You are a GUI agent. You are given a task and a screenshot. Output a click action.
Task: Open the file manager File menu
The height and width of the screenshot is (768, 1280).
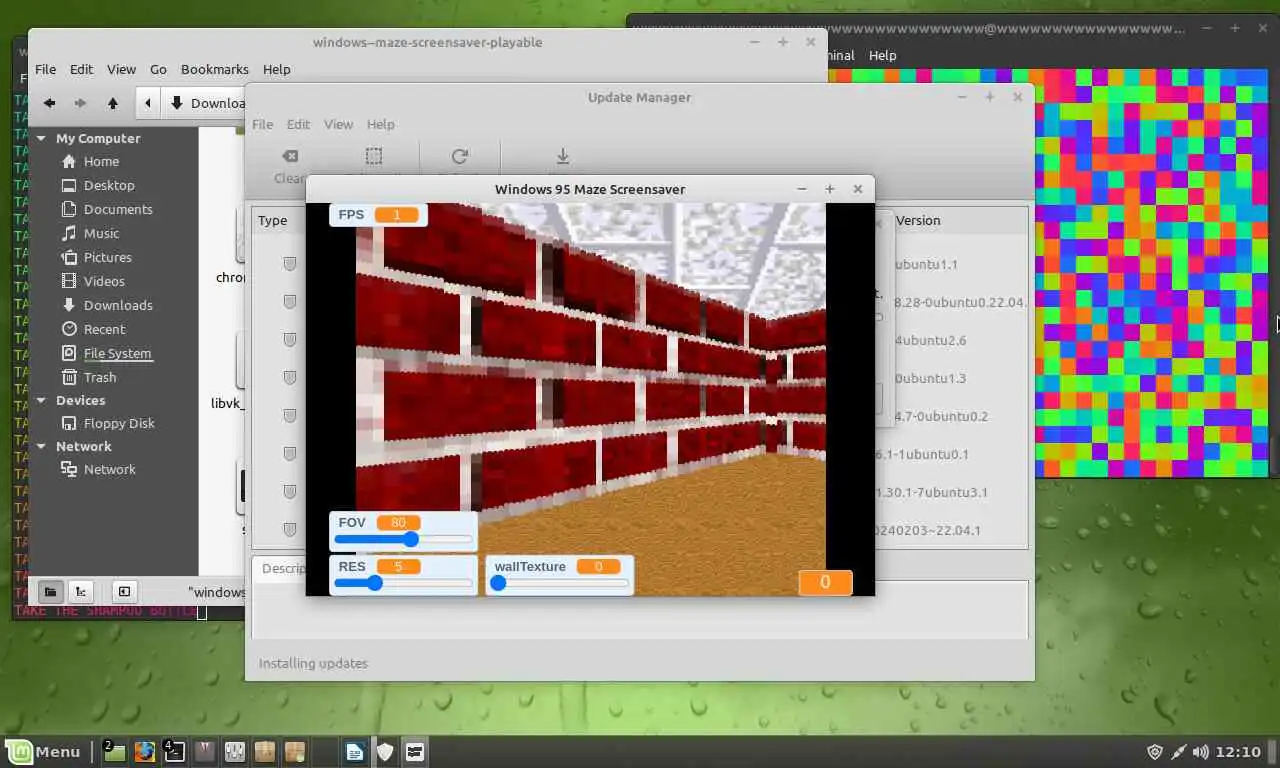coord(46,69)
